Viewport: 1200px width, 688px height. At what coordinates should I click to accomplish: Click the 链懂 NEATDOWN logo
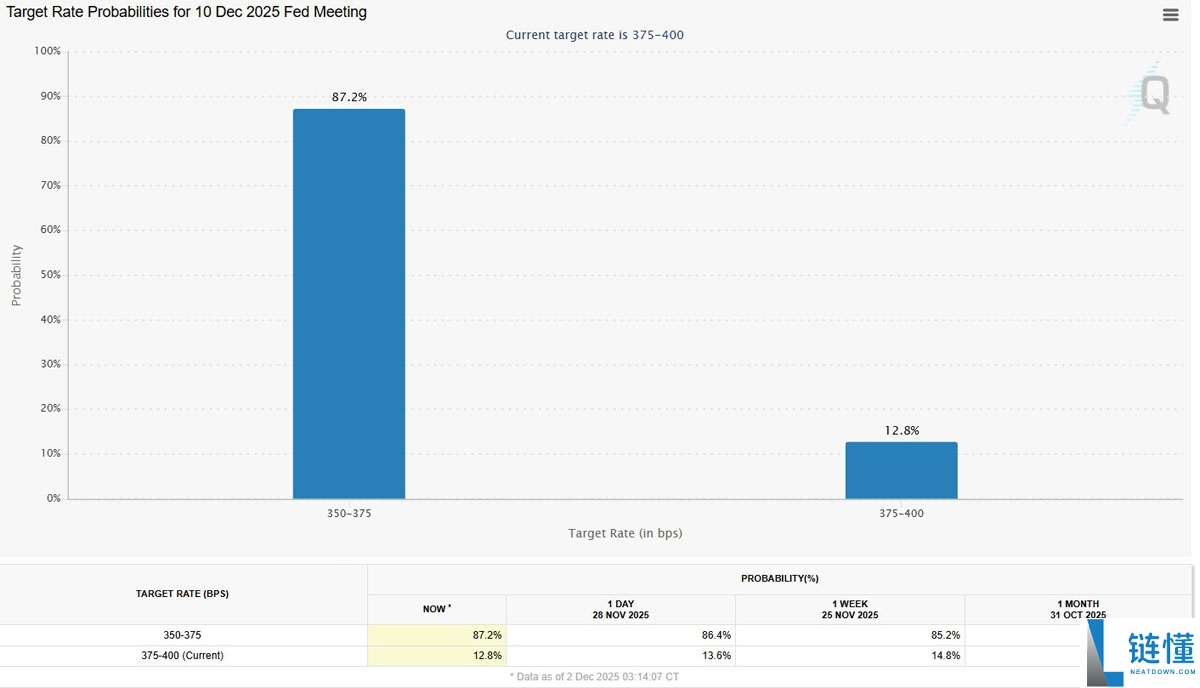tap(1140, 654)
